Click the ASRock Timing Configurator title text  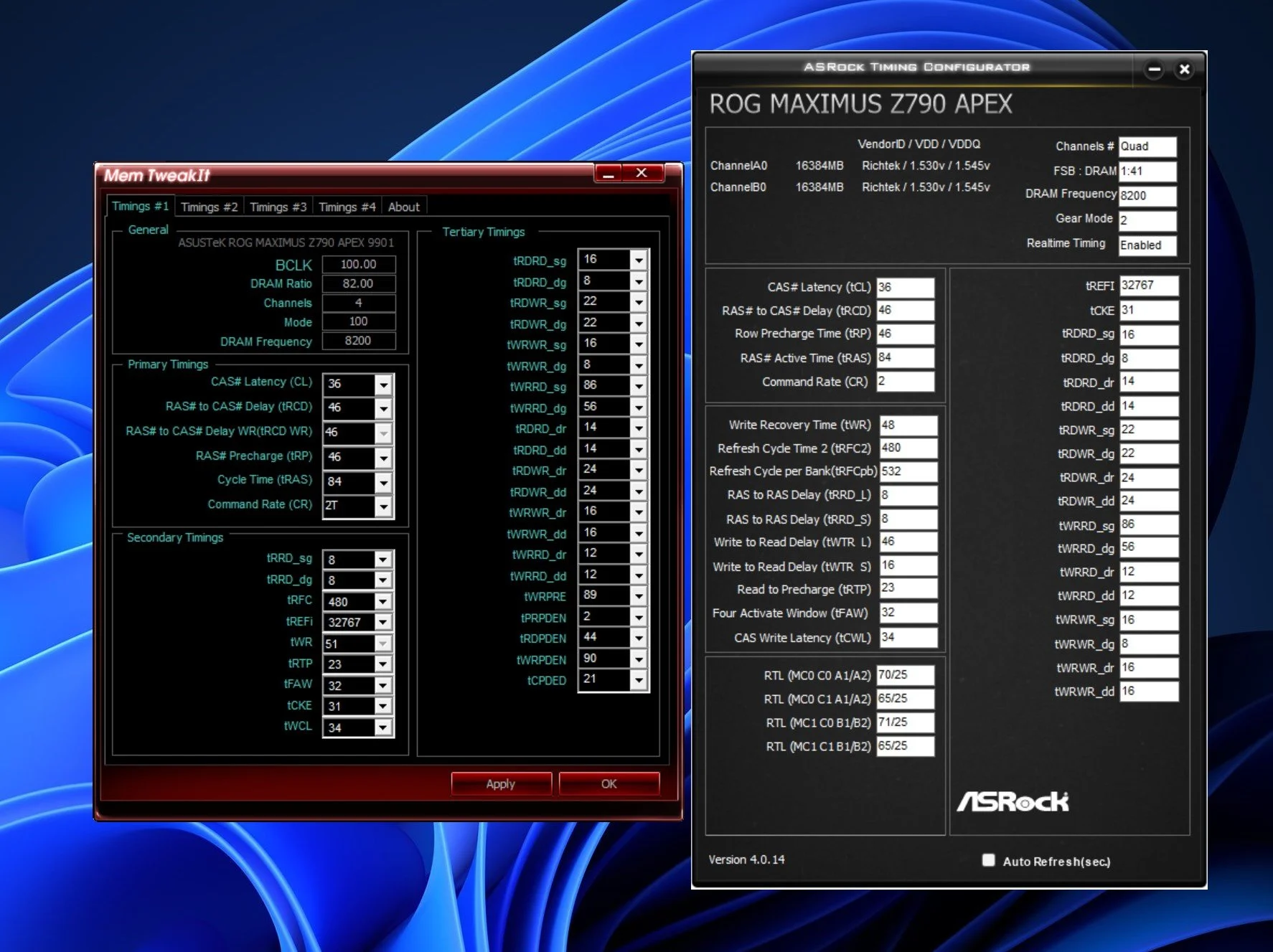tap(916, 67)
